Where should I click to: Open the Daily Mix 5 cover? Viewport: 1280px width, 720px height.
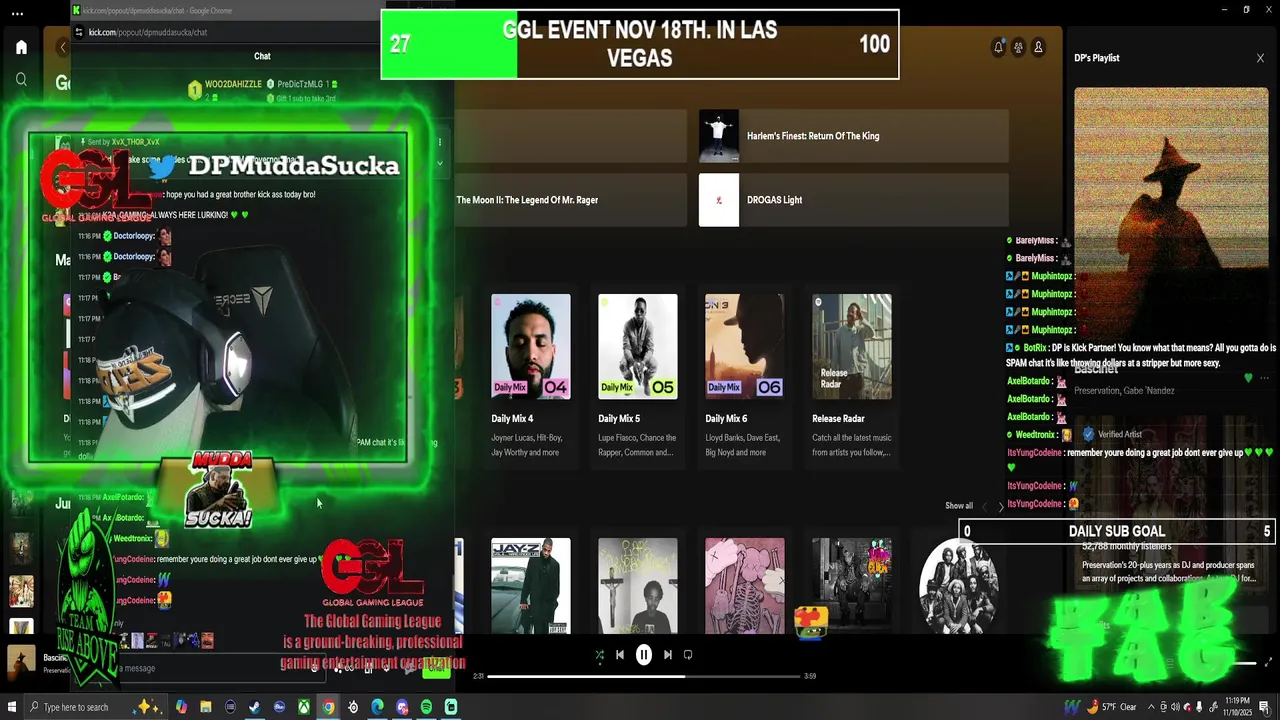[x=638, y=346]
